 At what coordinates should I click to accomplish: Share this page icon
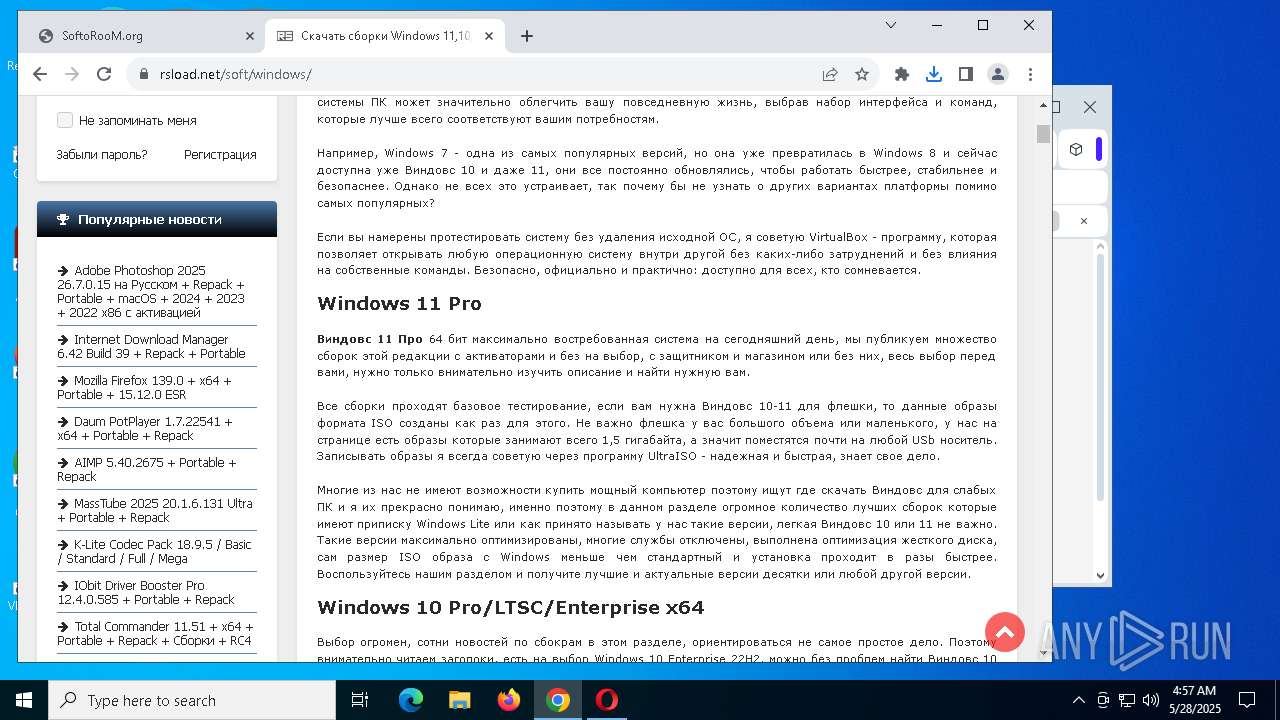tap(830, 74)
